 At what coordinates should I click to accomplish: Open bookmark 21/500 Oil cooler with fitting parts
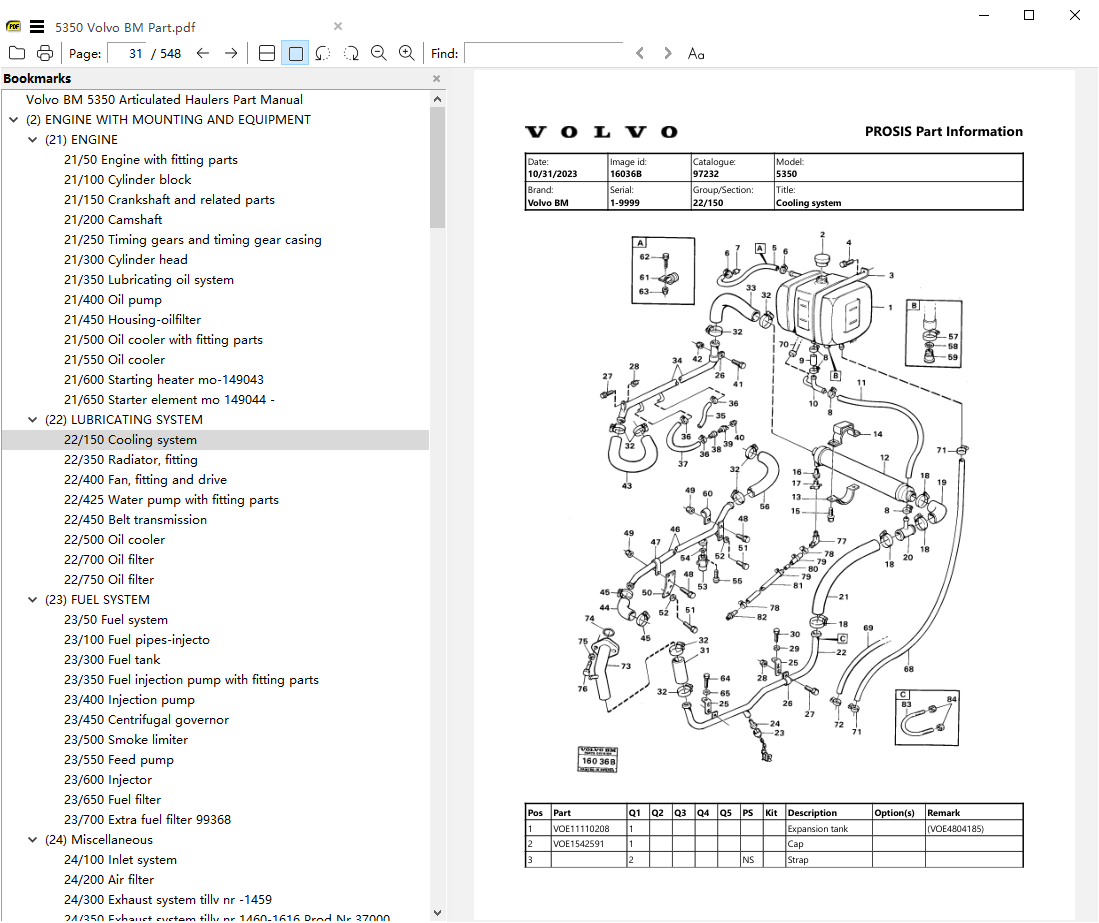[x=163, y=340]
